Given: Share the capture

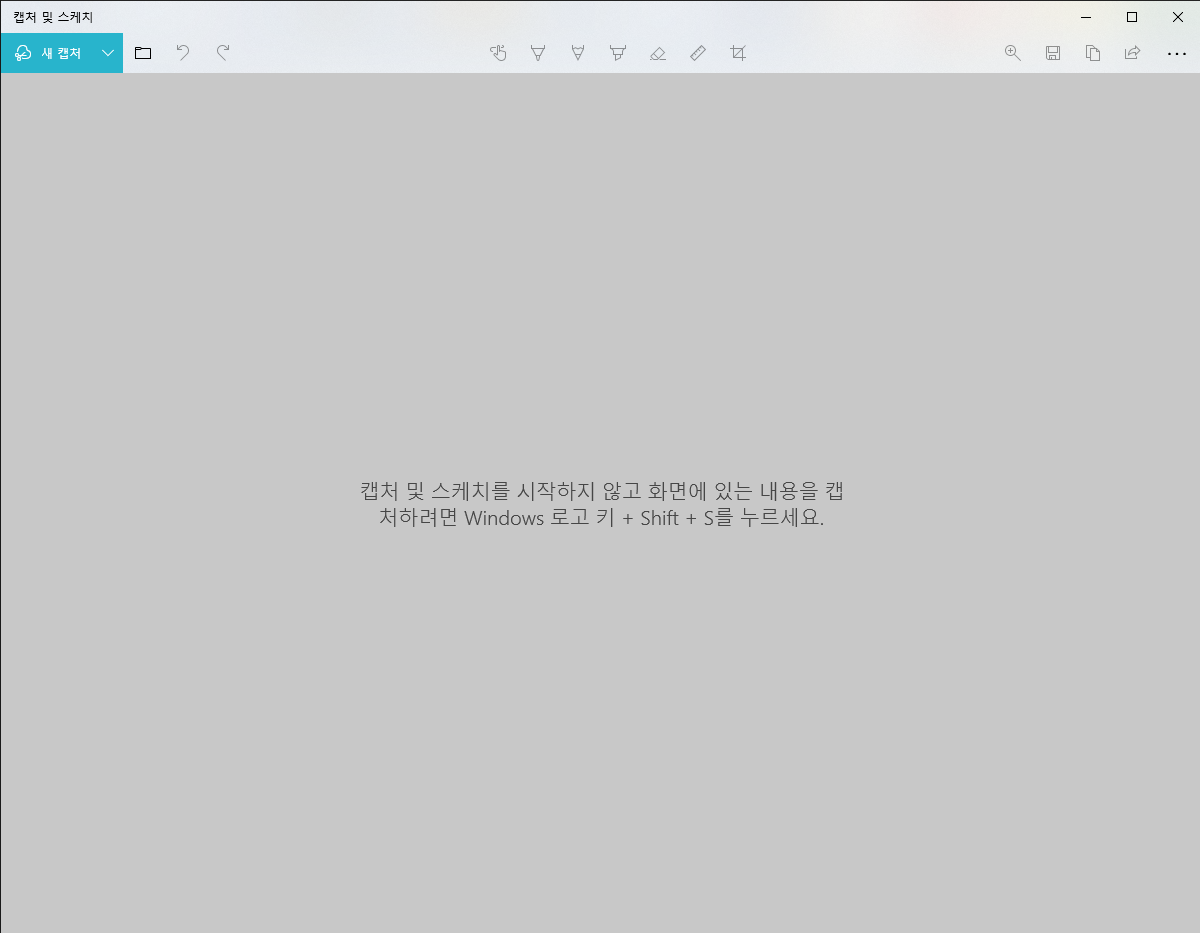Looking at the screenshot, I should [x=1133, y=53].
